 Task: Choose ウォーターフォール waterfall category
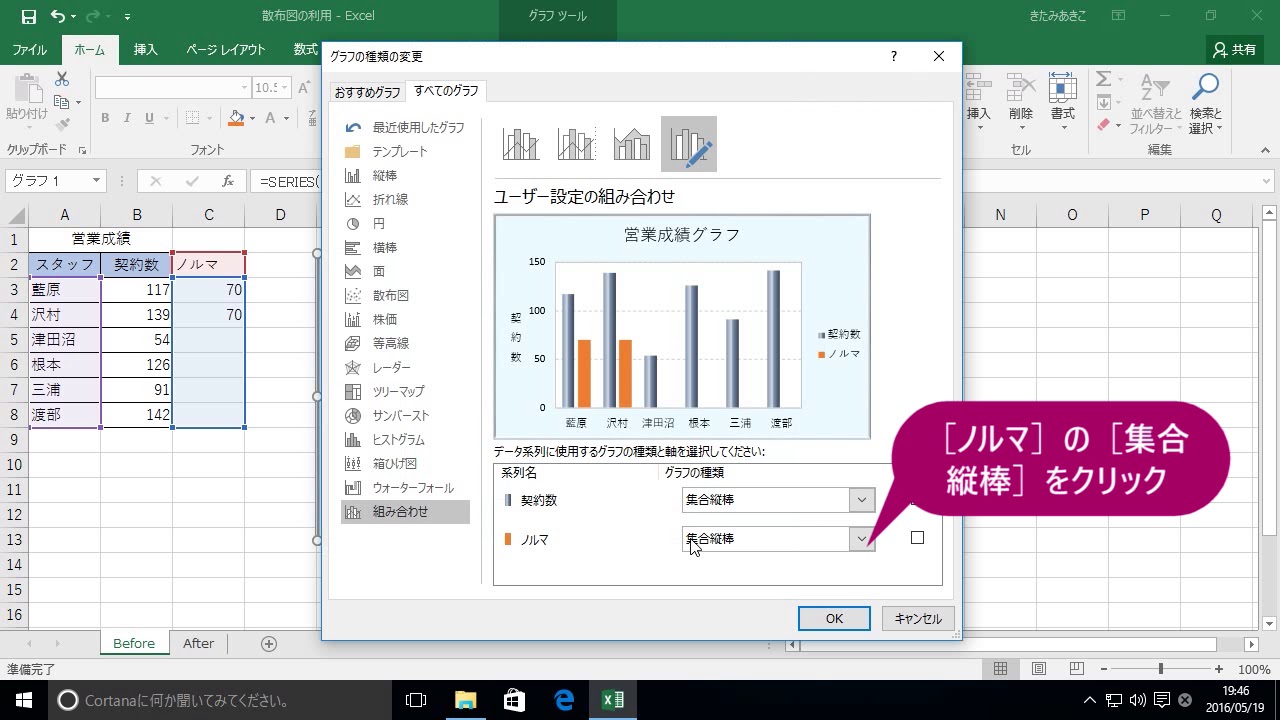405,488
